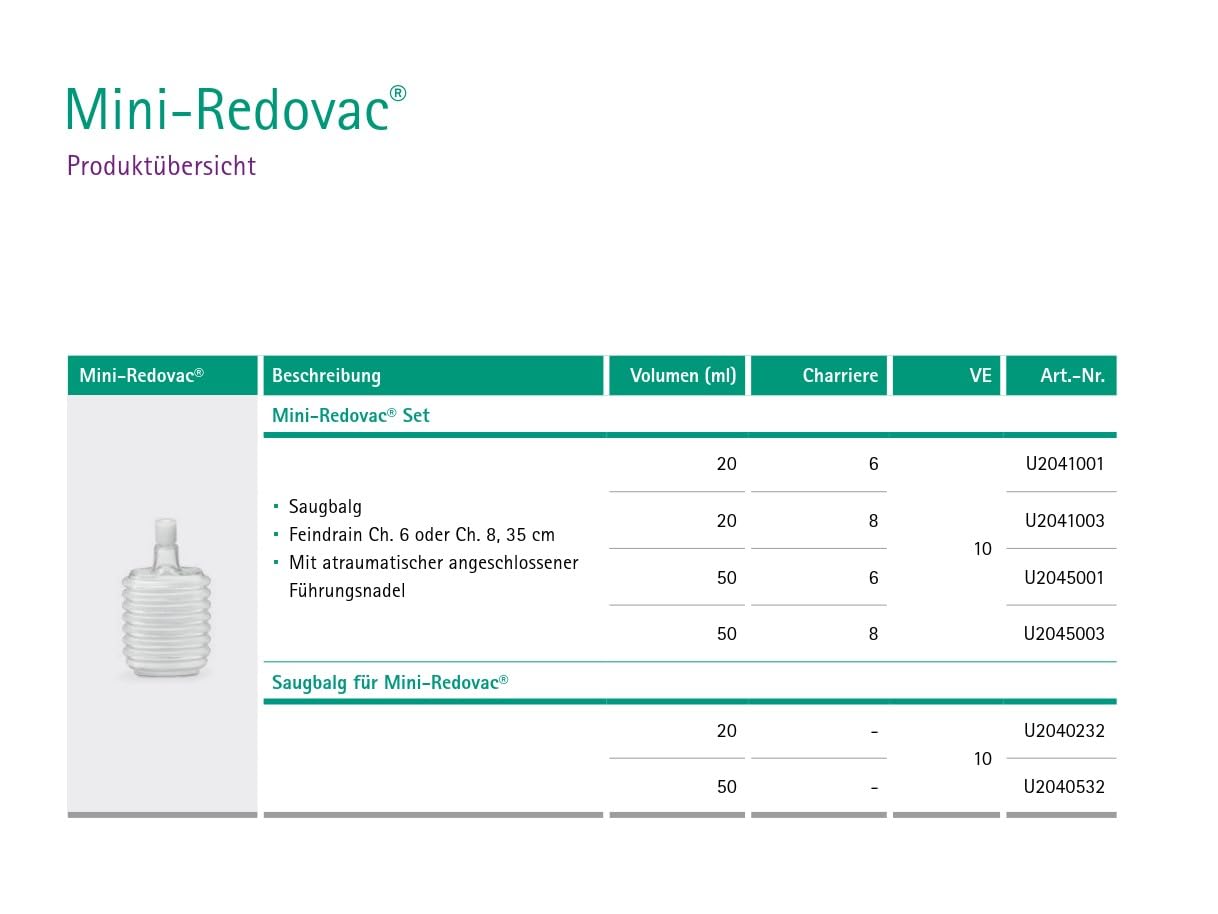The image size is (1218, 914).
Task: Click the Mini-Redovac page title
Action: pos(236,109)
